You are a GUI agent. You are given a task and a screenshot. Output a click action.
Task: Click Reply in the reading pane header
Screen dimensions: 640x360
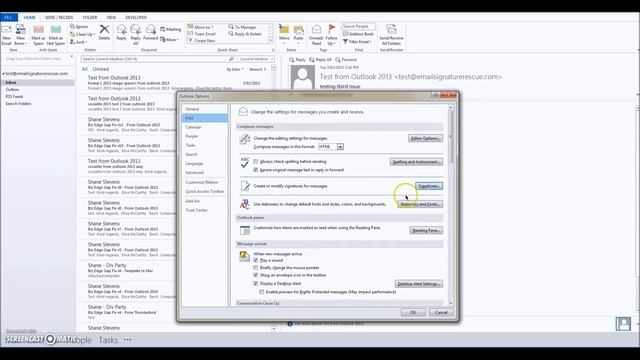(297, 60)
